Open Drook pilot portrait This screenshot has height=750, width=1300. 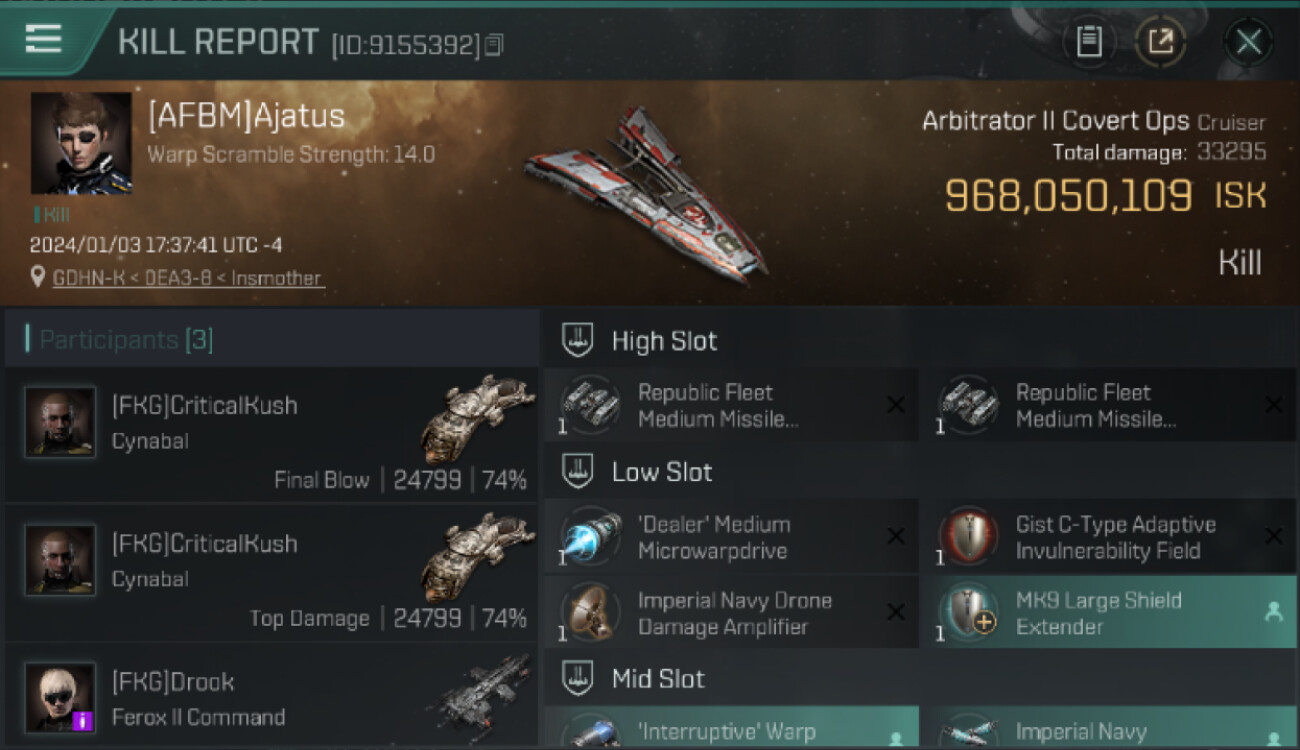[60, 697]
